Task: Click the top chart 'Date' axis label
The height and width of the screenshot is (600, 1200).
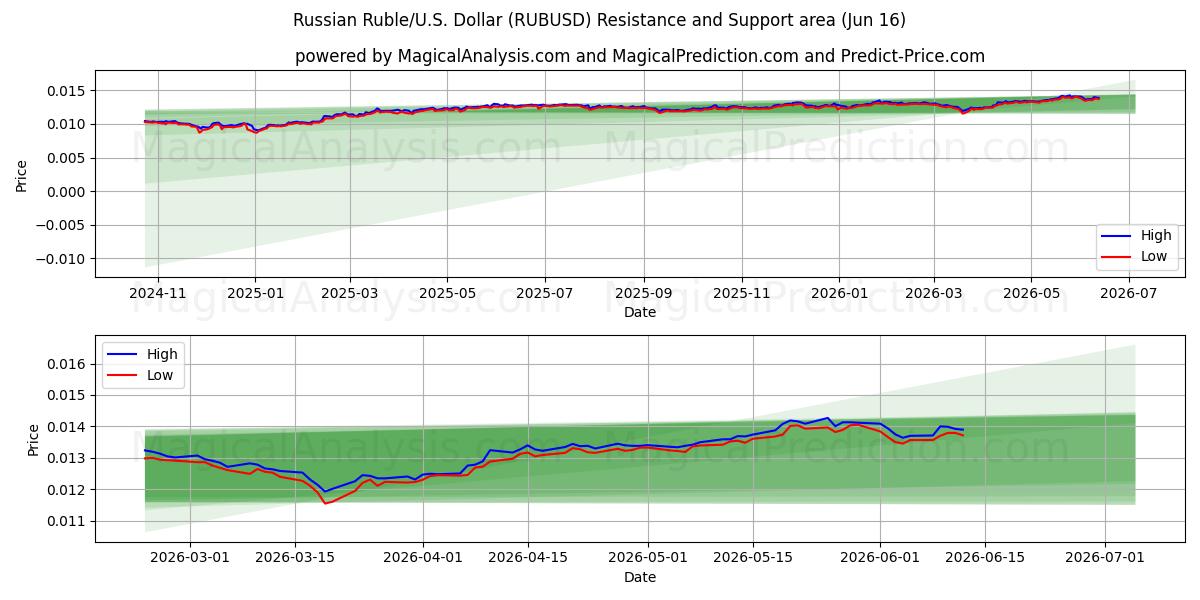Action: click(x=640, y=312)
